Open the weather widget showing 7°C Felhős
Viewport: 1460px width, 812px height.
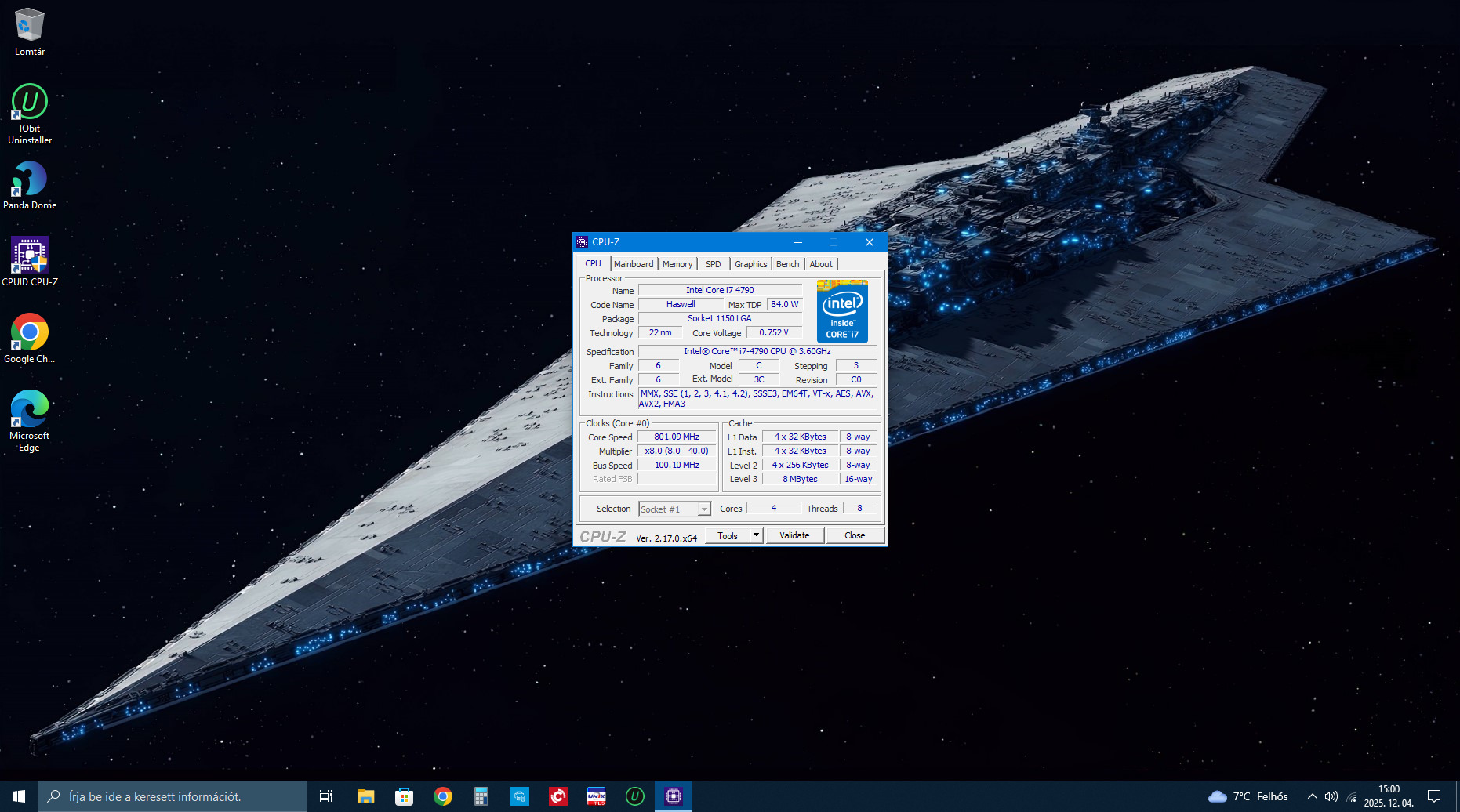click(x=1248, y=796)
